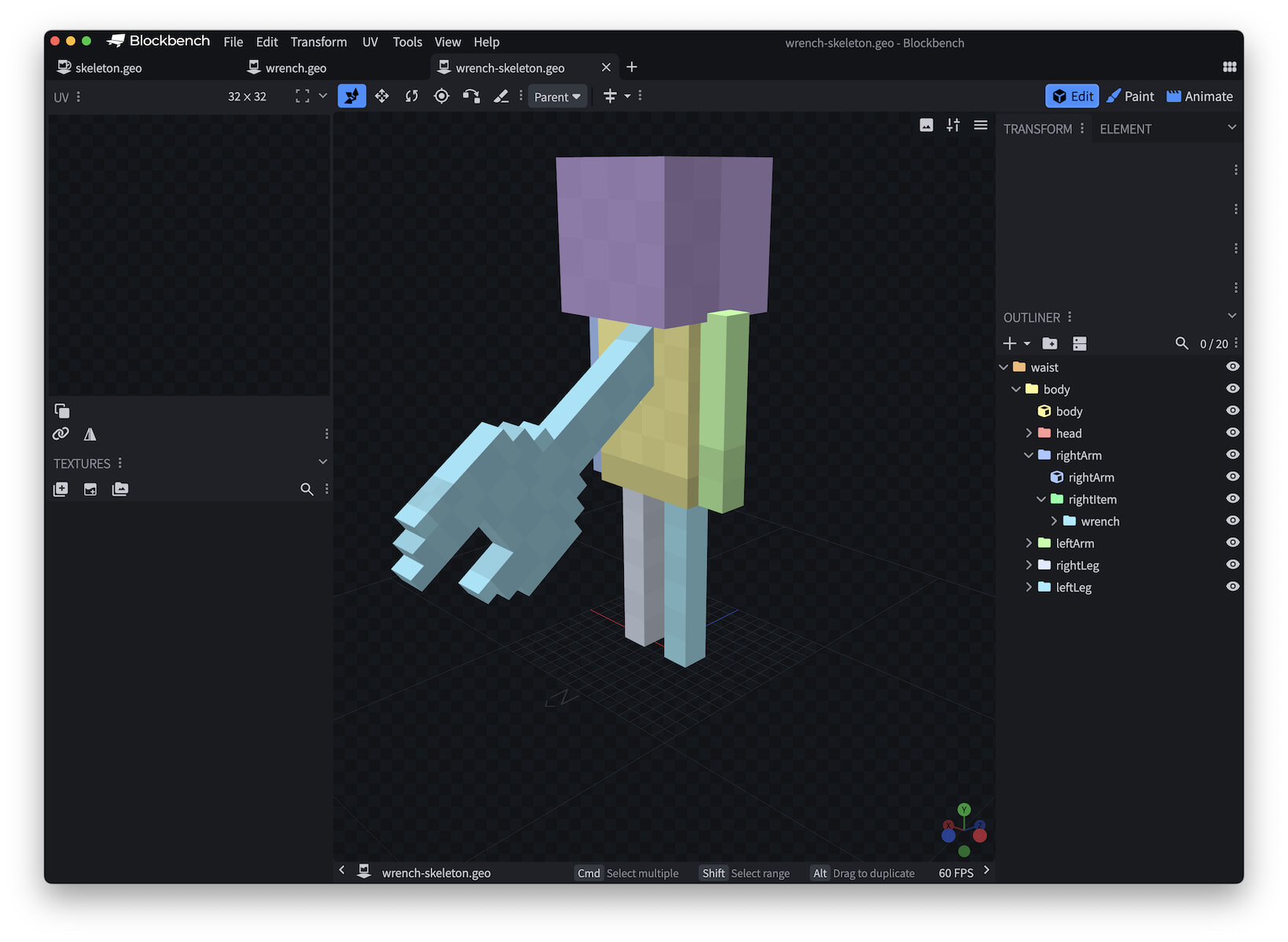Click the mirror UV triangle icon

pos(90,434)
